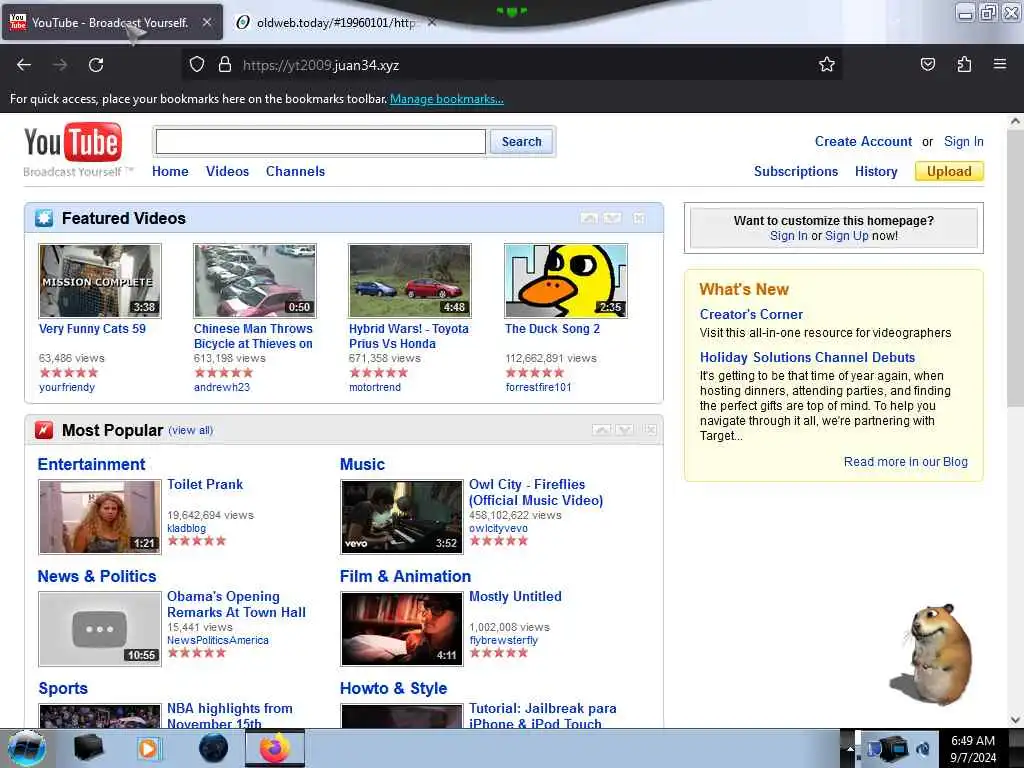1024x768 pixels.
Task: Bookmark this page with the star icon
Action: click(827, 64)
